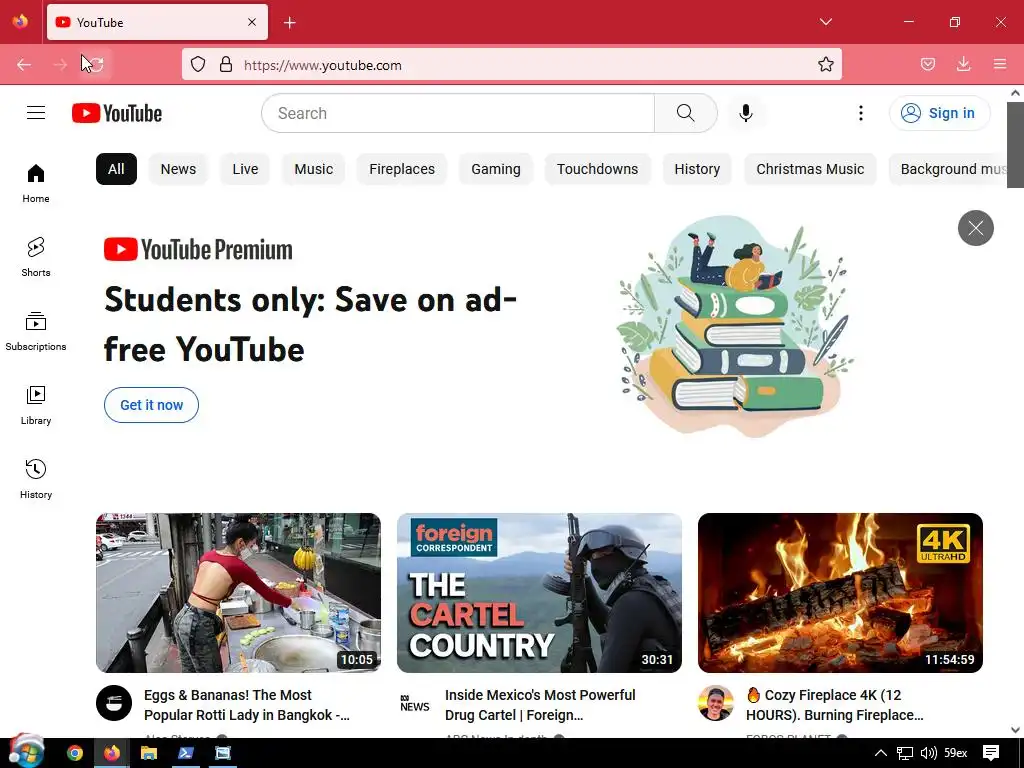Select the Live filter chip
1024x768 pixels.
[246, 169]
